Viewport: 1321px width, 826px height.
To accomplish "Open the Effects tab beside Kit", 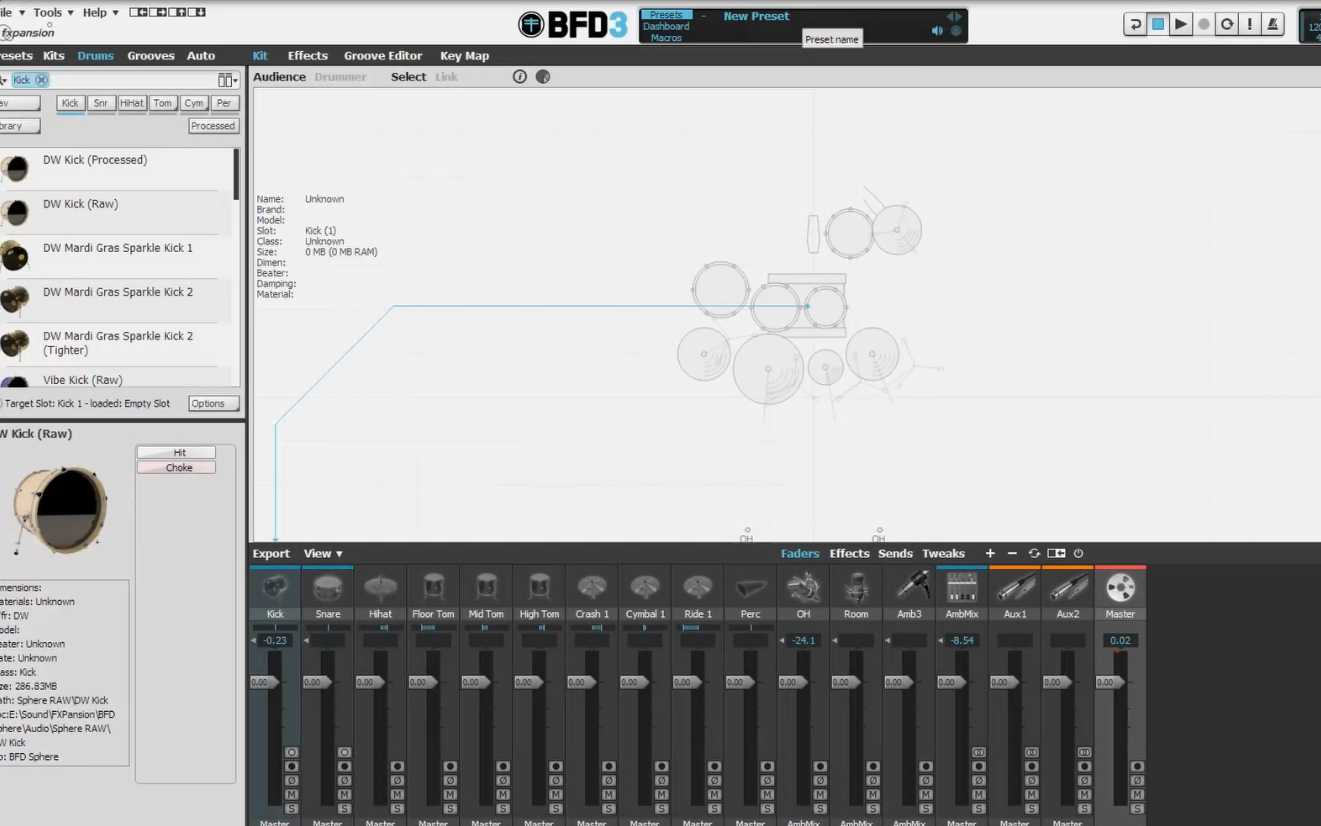I will (x=308, y=56).
